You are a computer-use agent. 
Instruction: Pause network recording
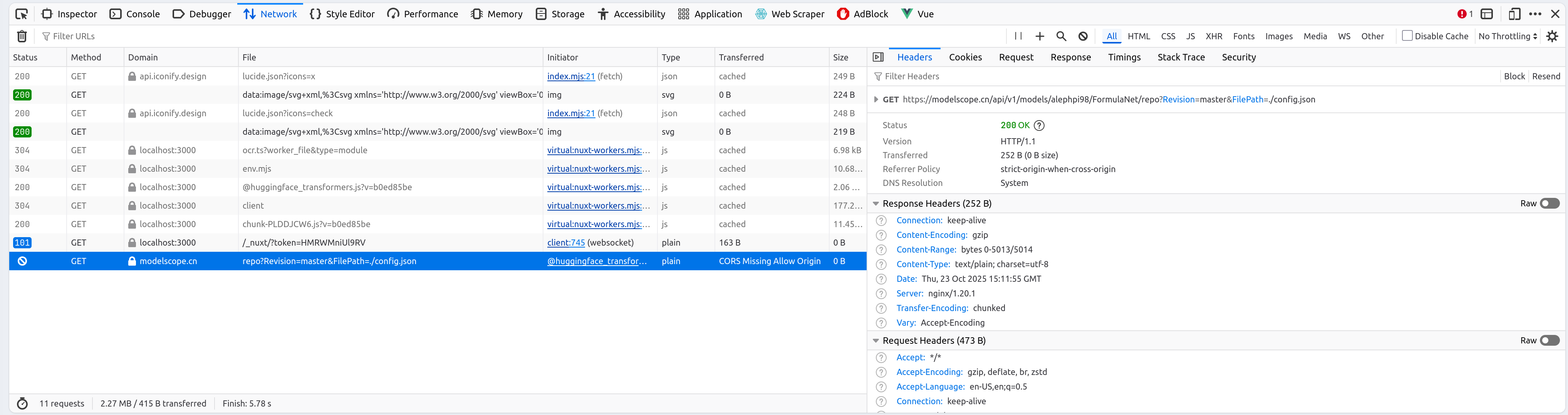tap(1018, 37)
